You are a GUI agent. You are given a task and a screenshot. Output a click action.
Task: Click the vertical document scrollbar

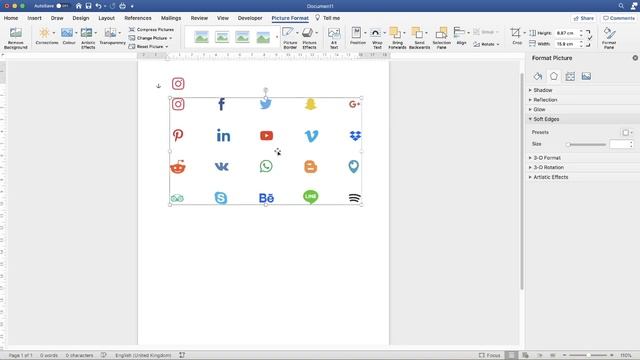522,182
